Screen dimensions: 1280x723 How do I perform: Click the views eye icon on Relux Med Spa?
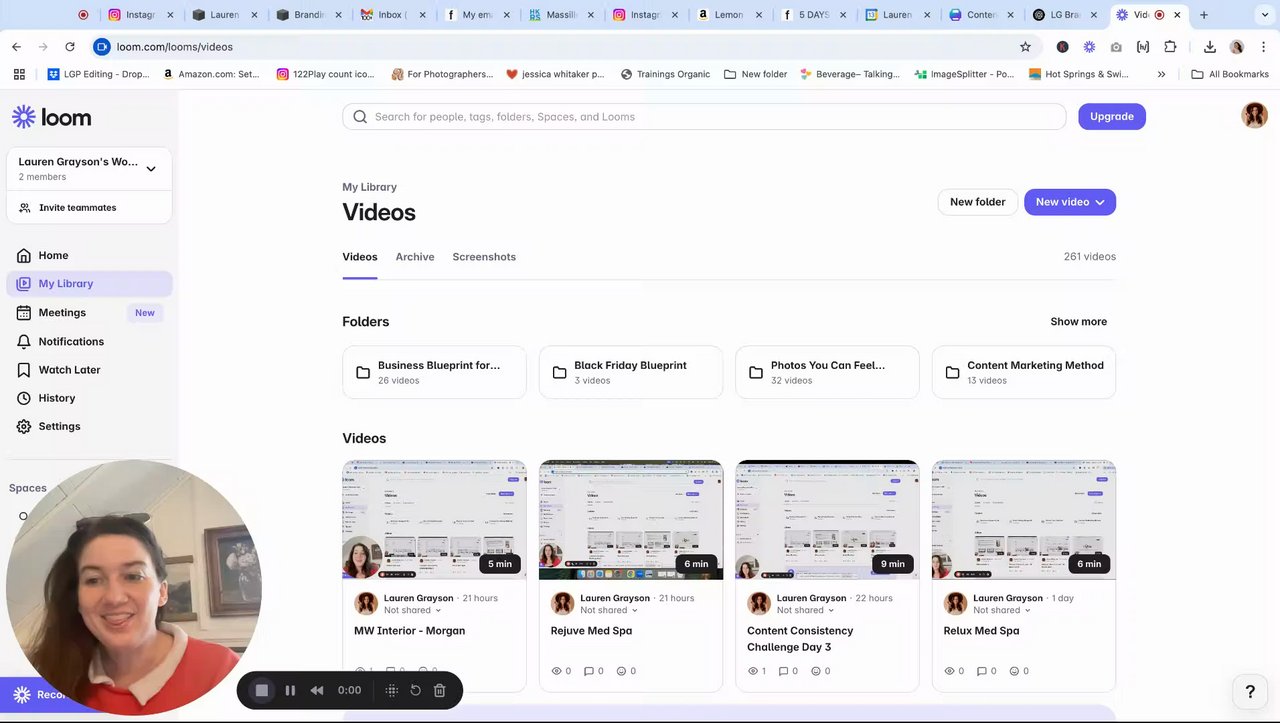click(950, 671)
